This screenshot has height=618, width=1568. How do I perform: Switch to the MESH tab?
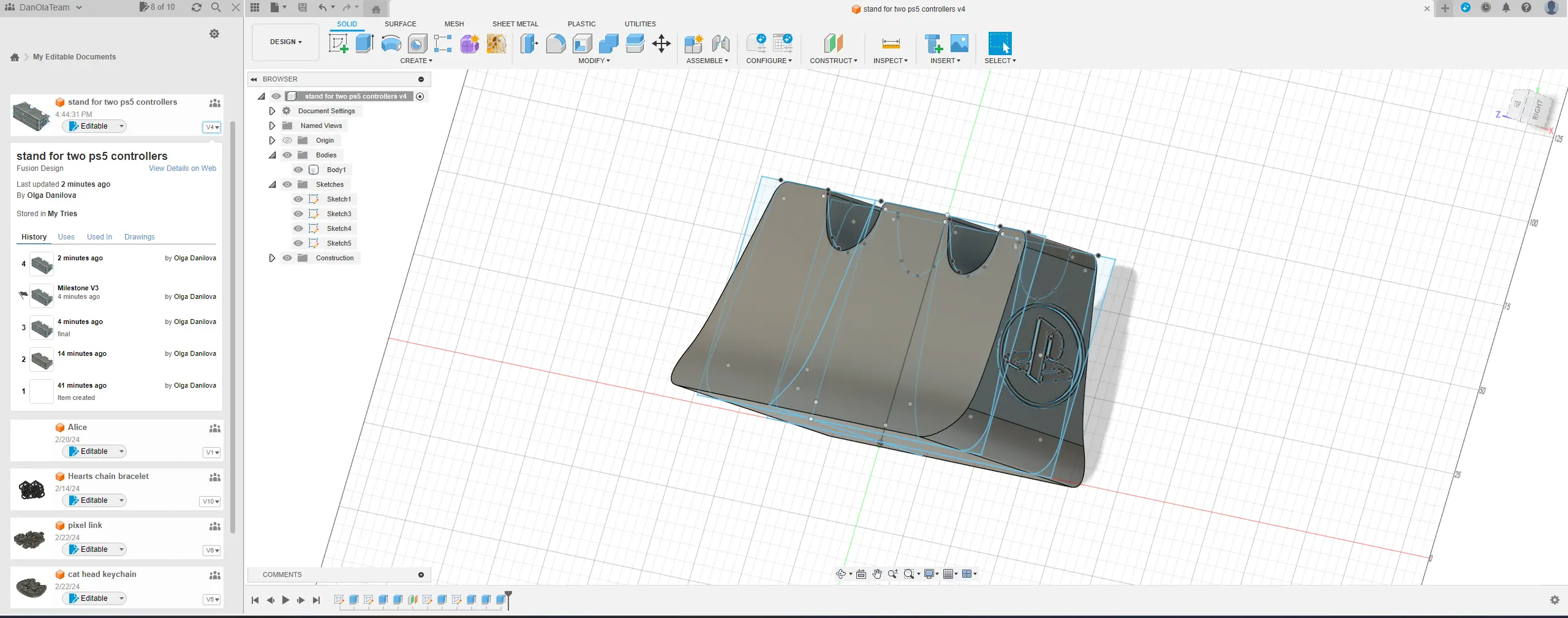point(454,24)
